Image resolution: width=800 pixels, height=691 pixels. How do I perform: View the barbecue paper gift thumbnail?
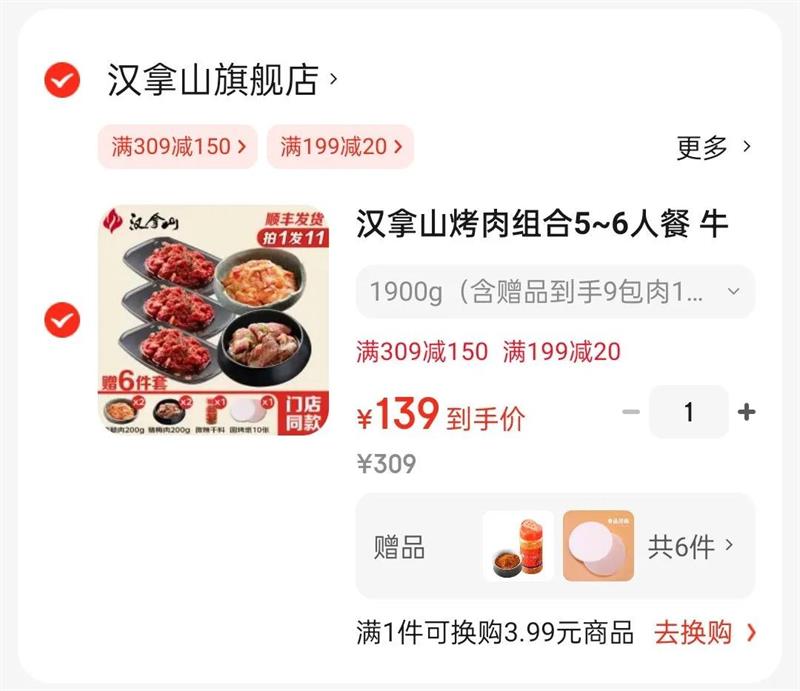pyautogui.click(x=598, y=546)
